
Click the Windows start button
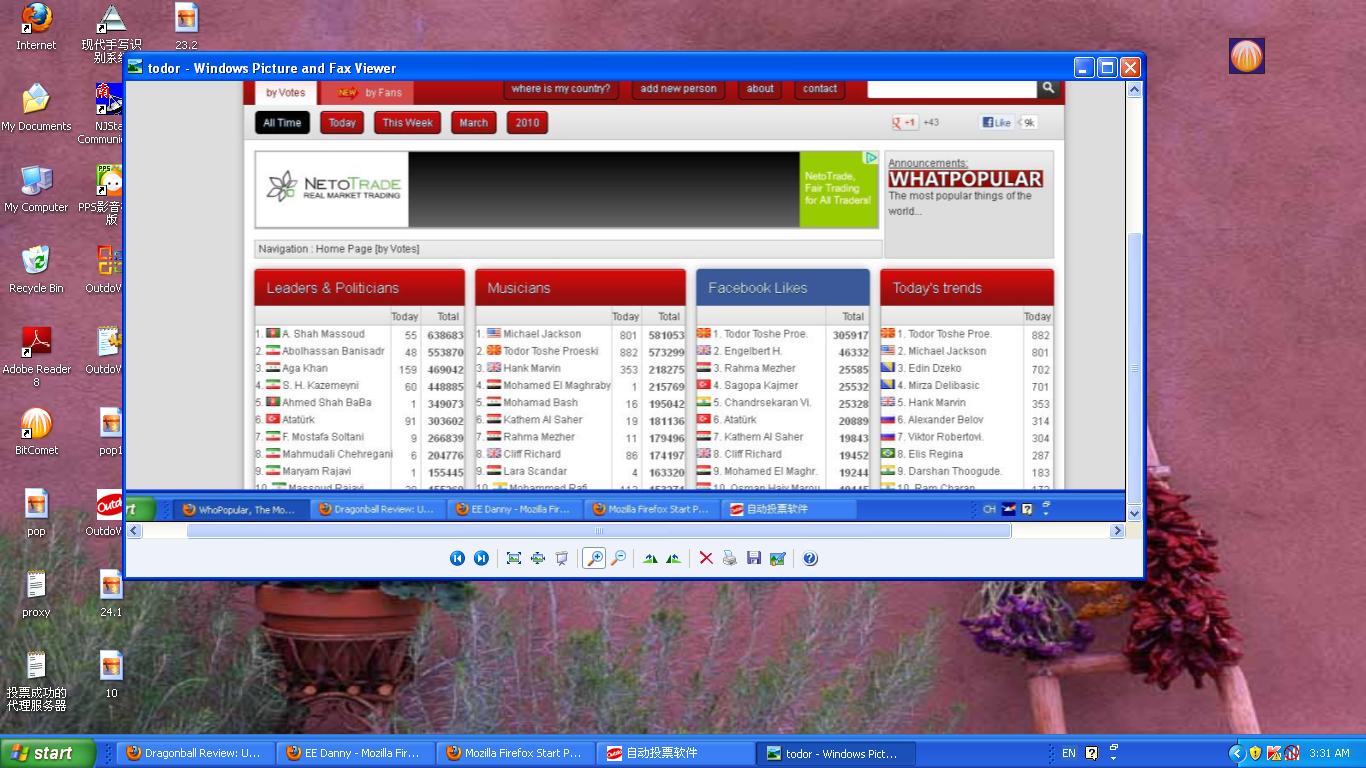pos(48,753)
